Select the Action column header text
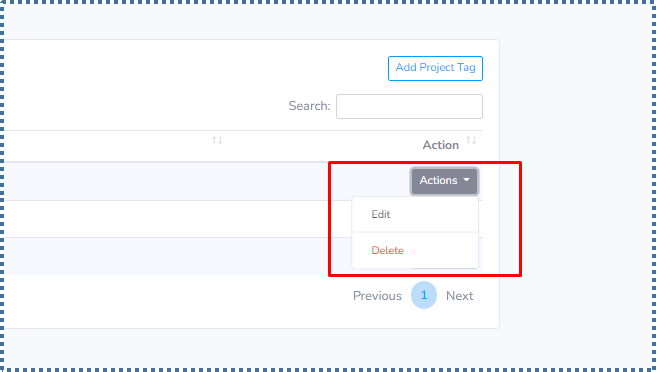657x372 pixels. point(441,145)
